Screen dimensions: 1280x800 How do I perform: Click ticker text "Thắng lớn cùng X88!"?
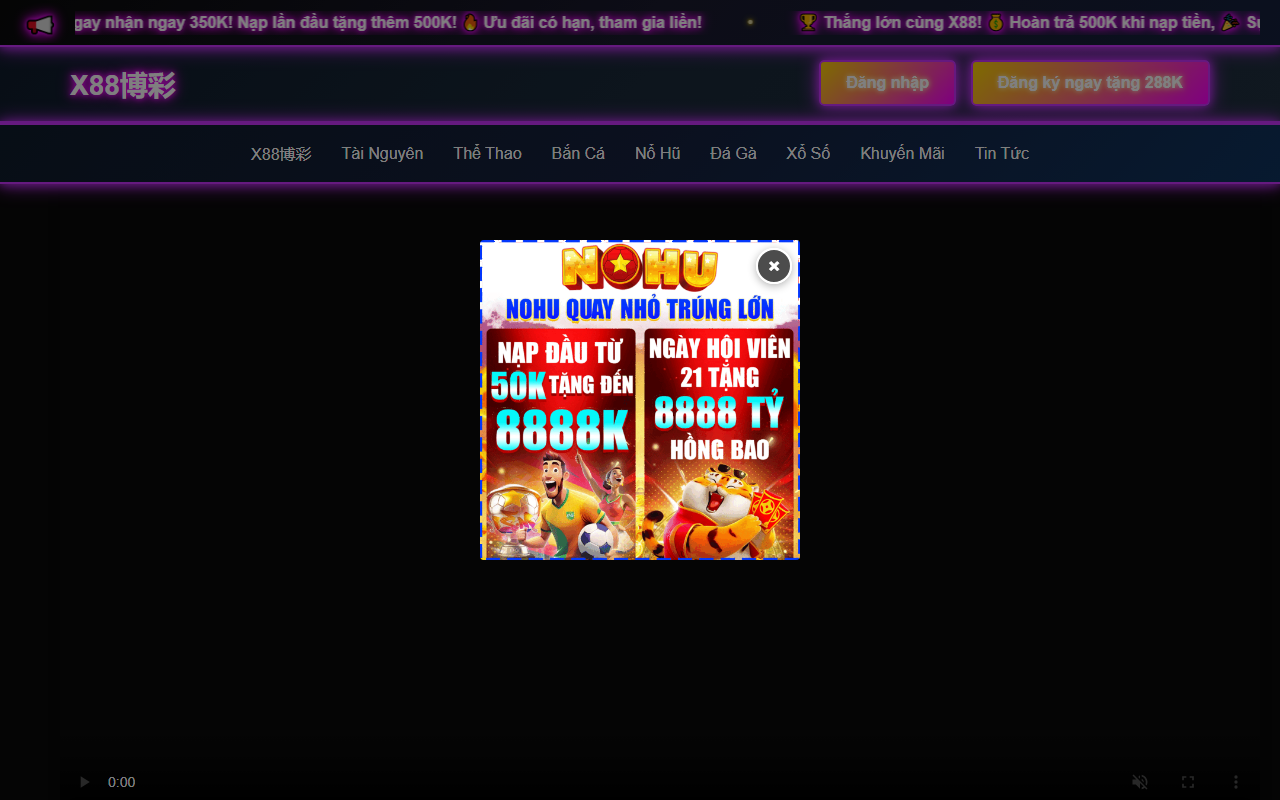[903, 22]
